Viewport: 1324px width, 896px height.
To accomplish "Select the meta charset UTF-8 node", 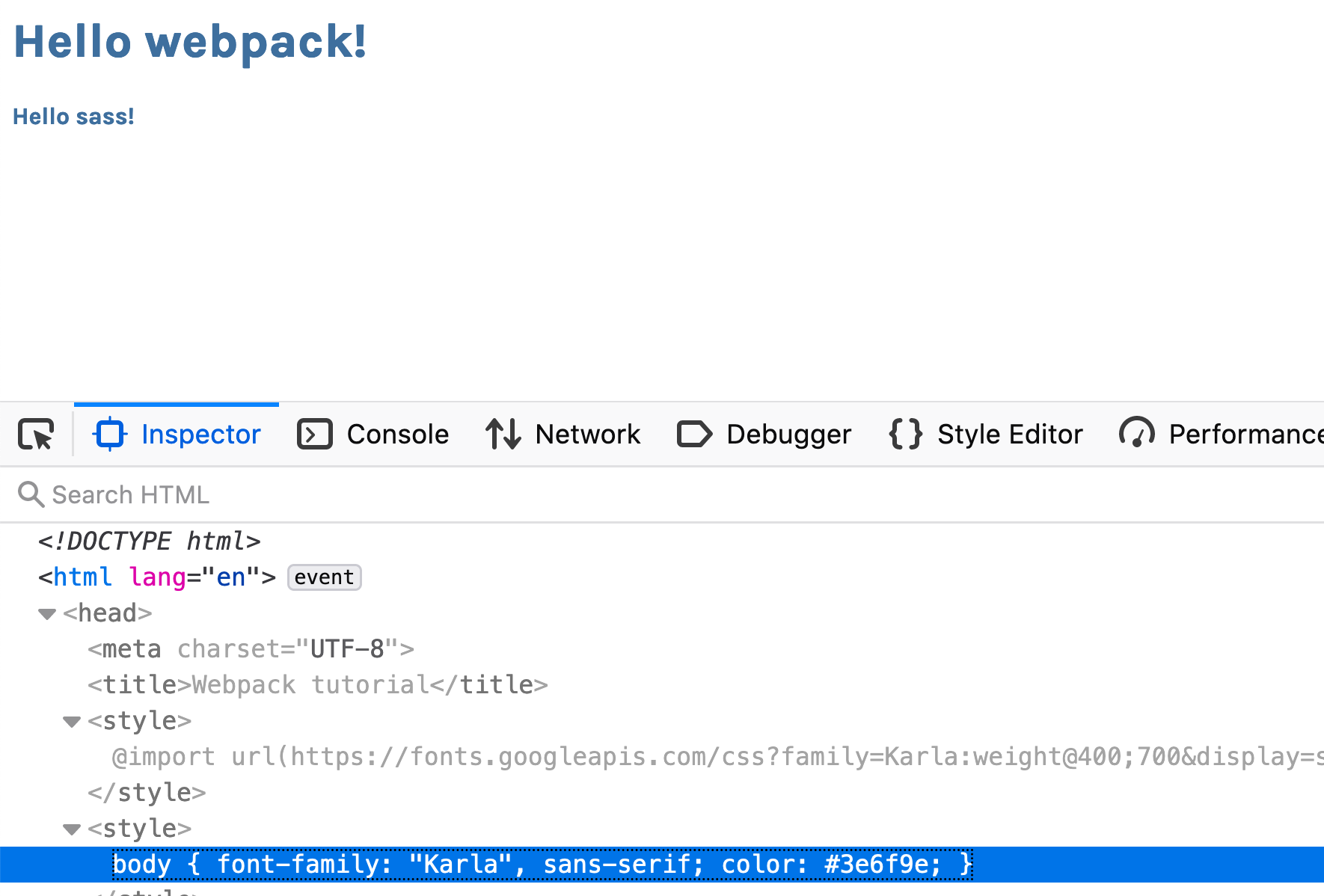I will coord(251,648).
